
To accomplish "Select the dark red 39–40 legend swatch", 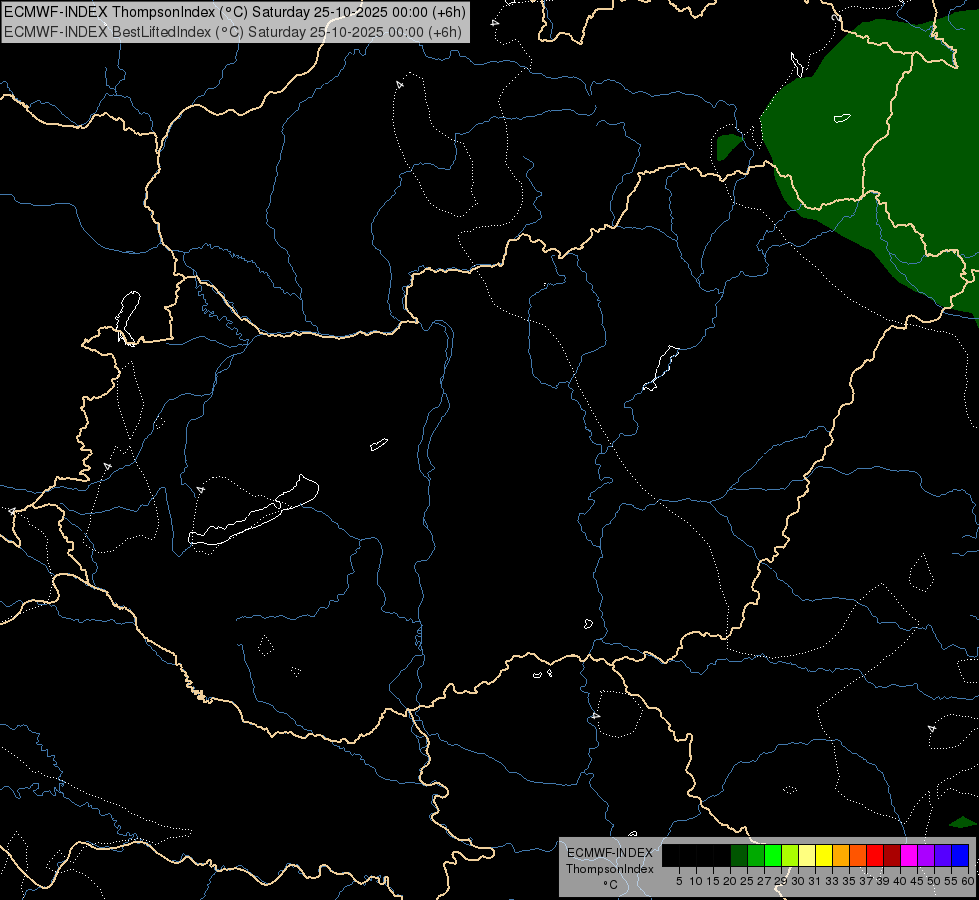I will [x=892, y=855].
